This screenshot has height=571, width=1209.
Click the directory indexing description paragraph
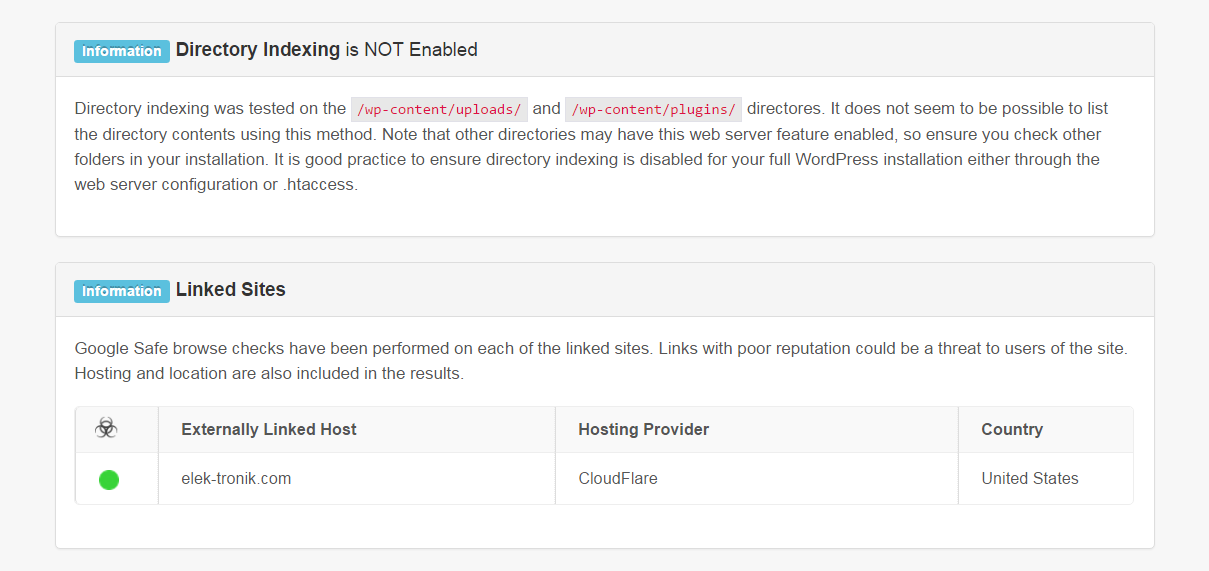pyautogui.click(x=592, y=146)
